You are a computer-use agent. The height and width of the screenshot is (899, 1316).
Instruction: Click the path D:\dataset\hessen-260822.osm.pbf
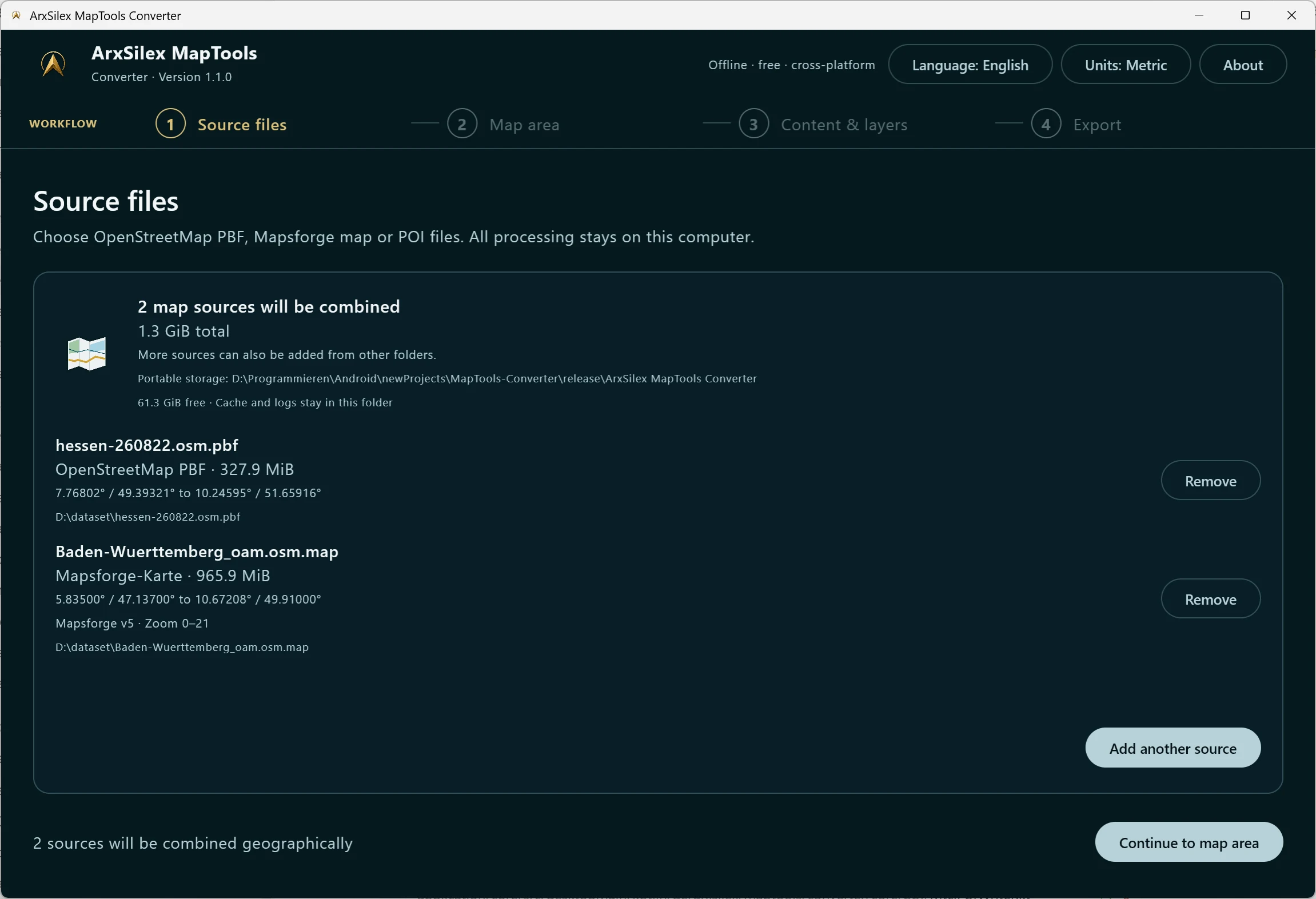(148, 517)
